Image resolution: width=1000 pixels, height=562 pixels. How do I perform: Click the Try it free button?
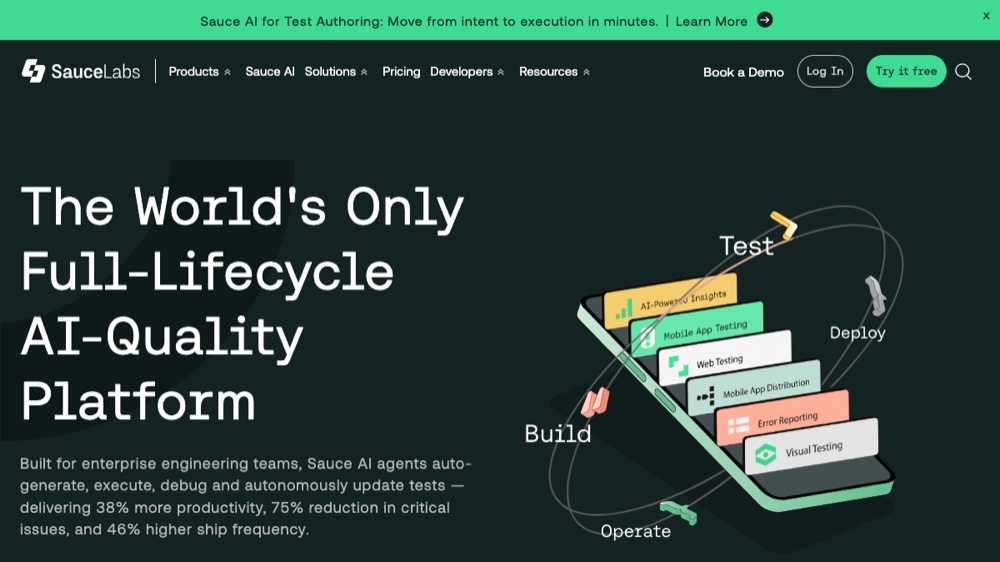906,71
